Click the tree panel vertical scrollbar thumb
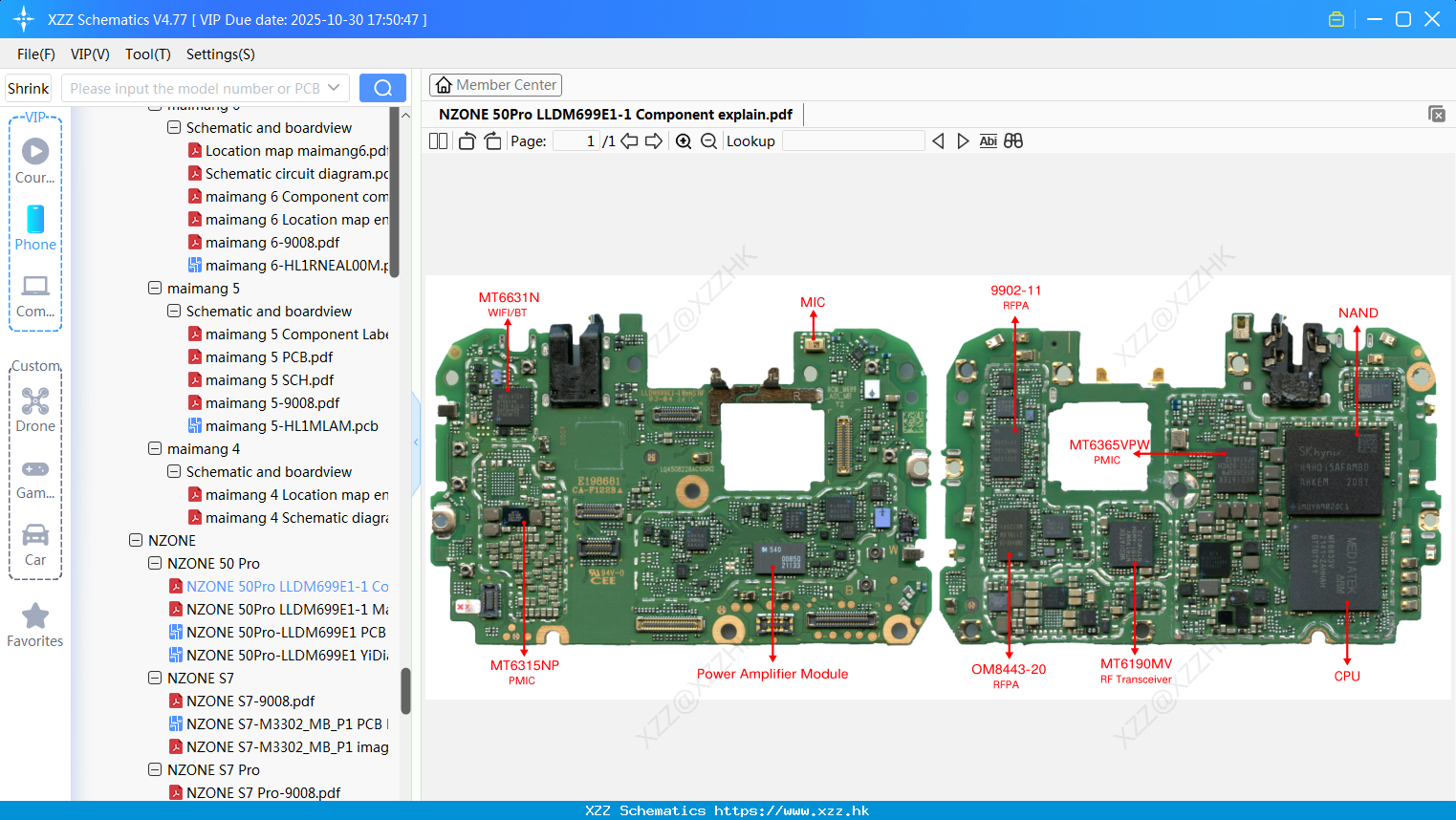The height and width of the screenshot is (820, 1456). (405, 690)
